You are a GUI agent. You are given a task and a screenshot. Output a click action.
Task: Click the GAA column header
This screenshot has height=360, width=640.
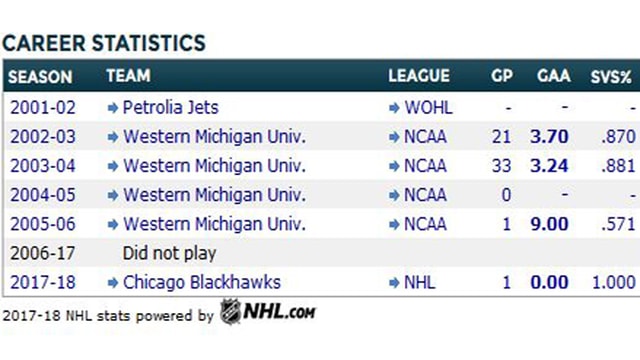click(553, 76)
